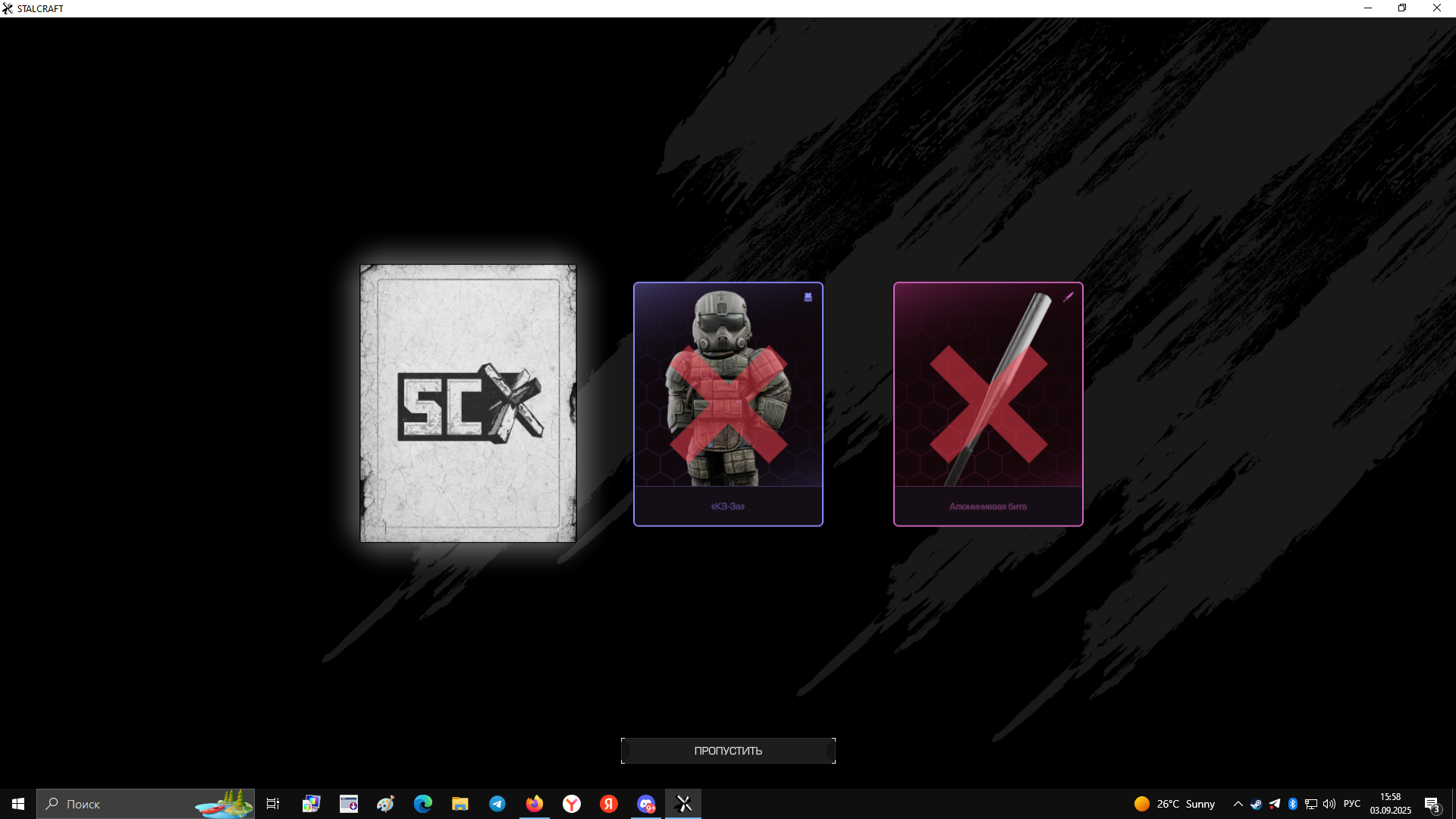Viewport: 1456px width, 819px height.
Task: Switch the РУС input language
Action: [1352, 804]
